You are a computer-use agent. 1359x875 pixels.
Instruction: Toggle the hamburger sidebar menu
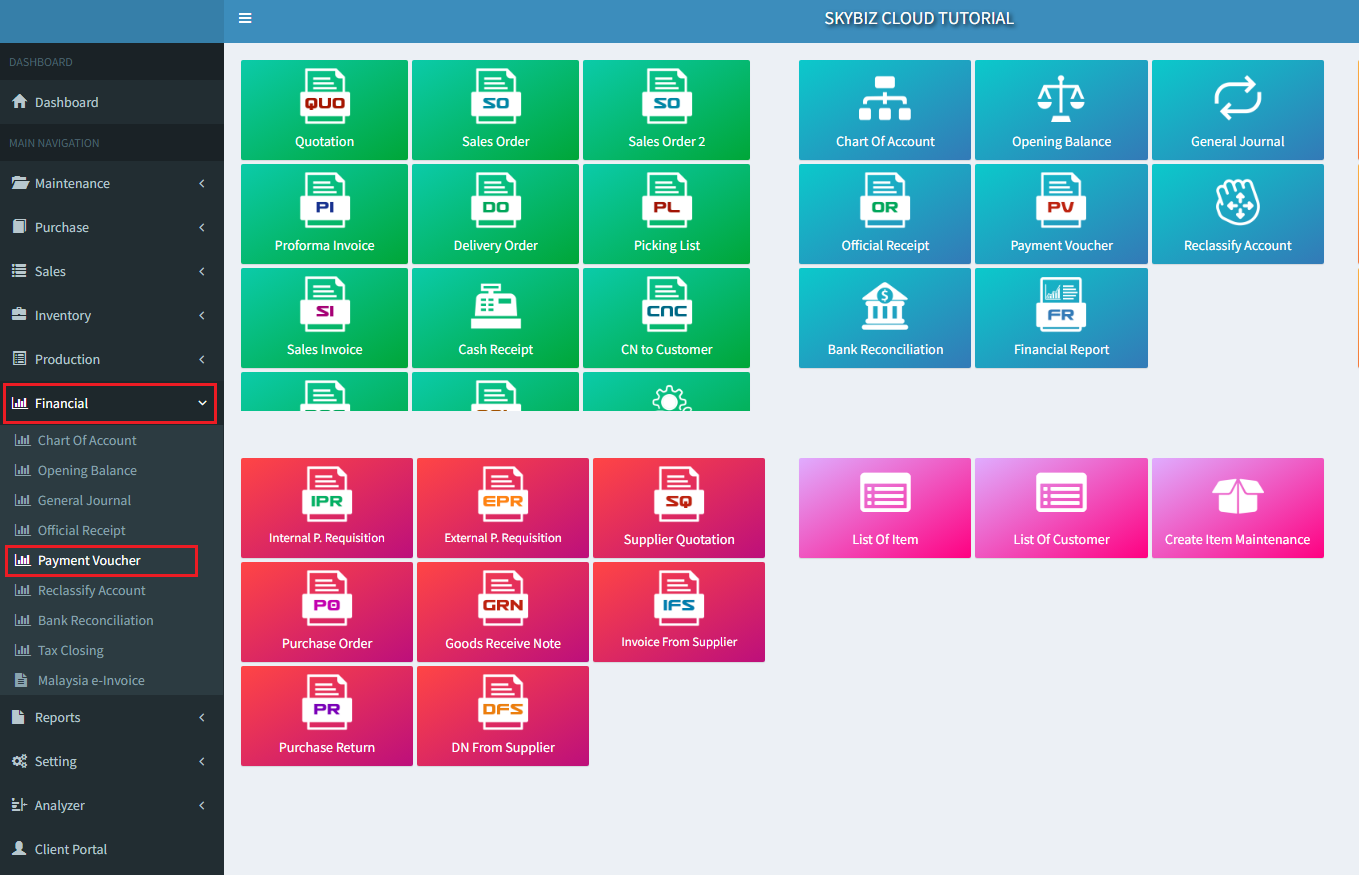pos(245,18)
